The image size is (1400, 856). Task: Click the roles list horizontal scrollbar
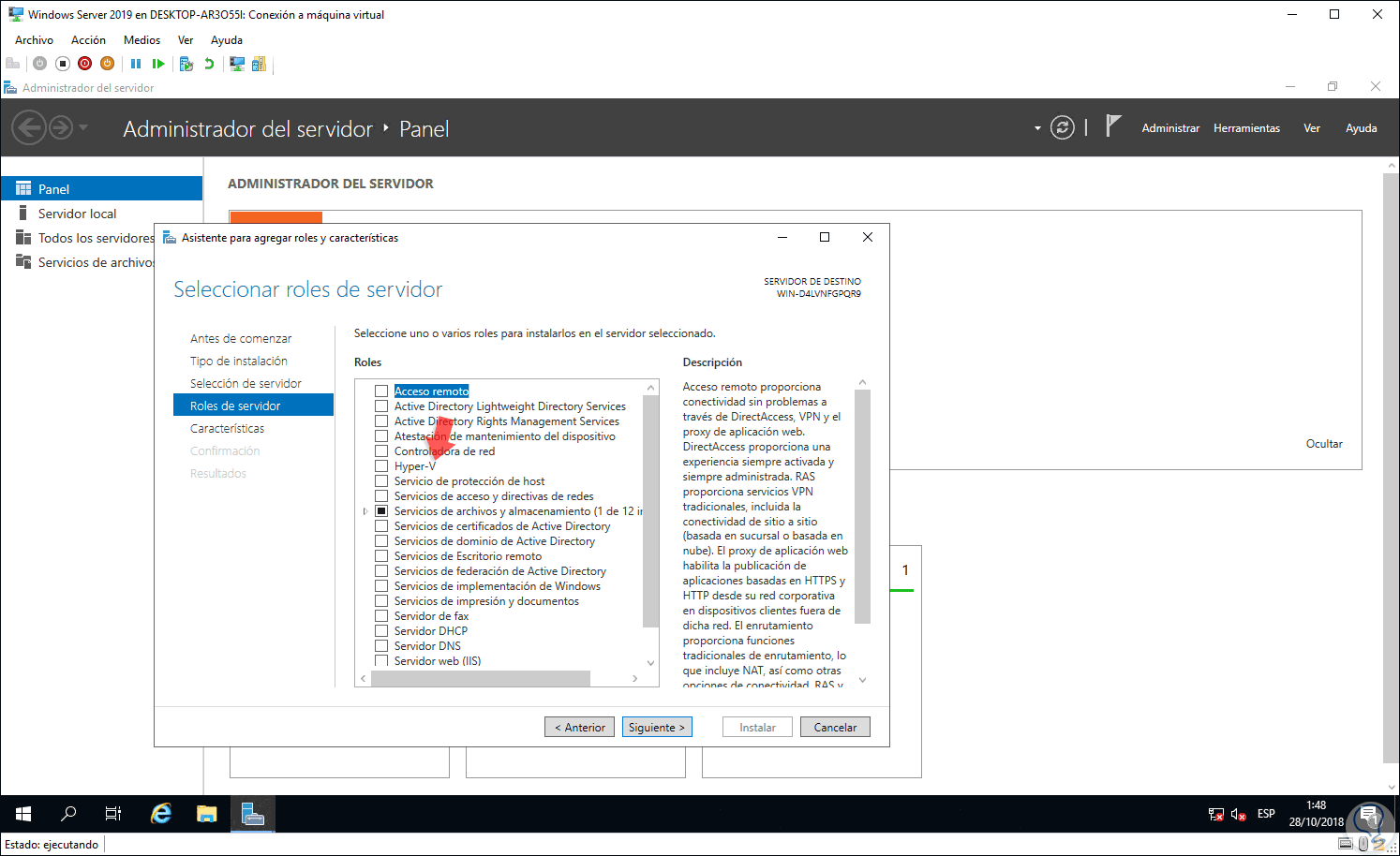481,678
